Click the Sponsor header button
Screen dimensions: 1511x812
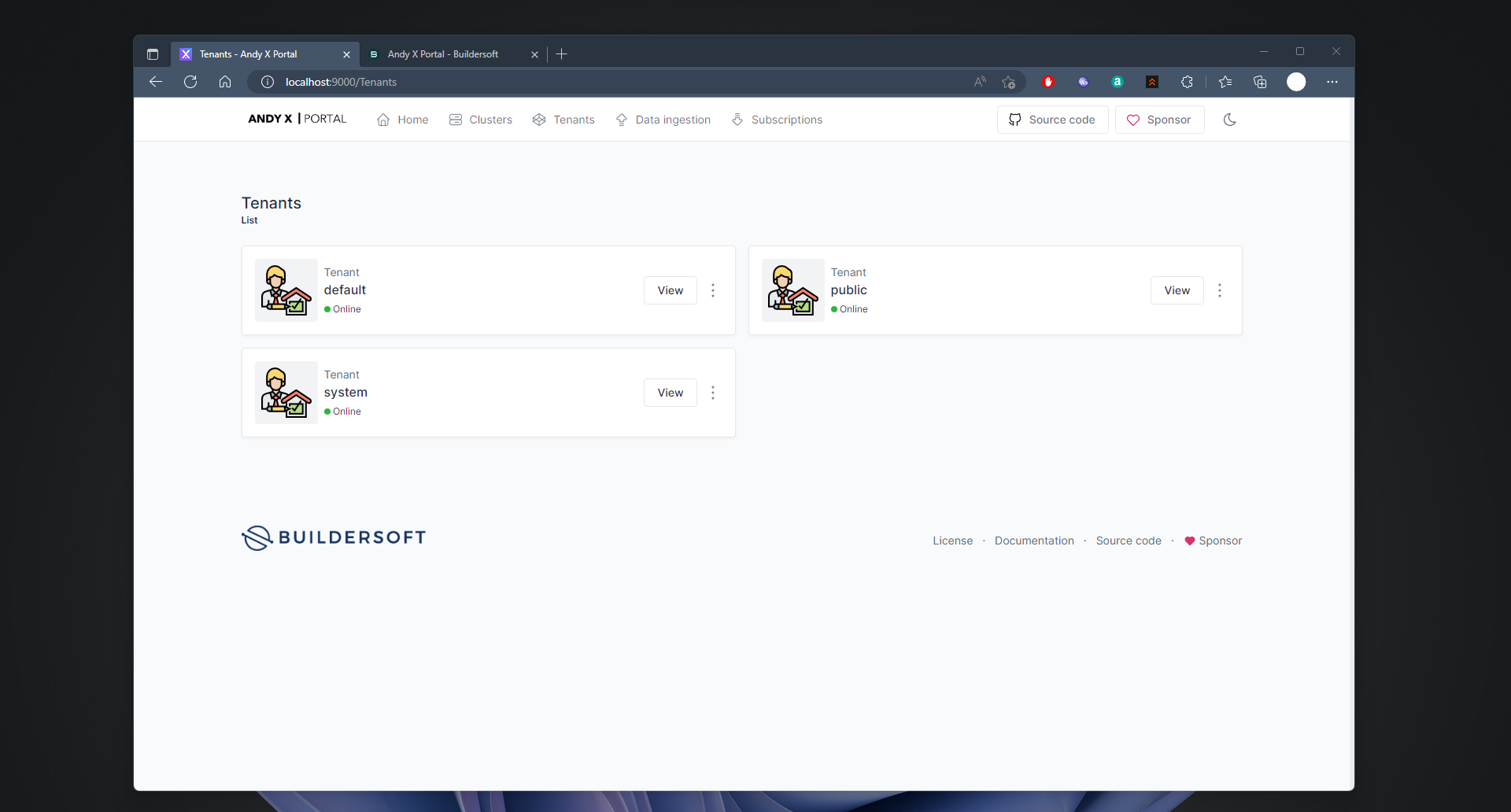(x=1159, y=120)
